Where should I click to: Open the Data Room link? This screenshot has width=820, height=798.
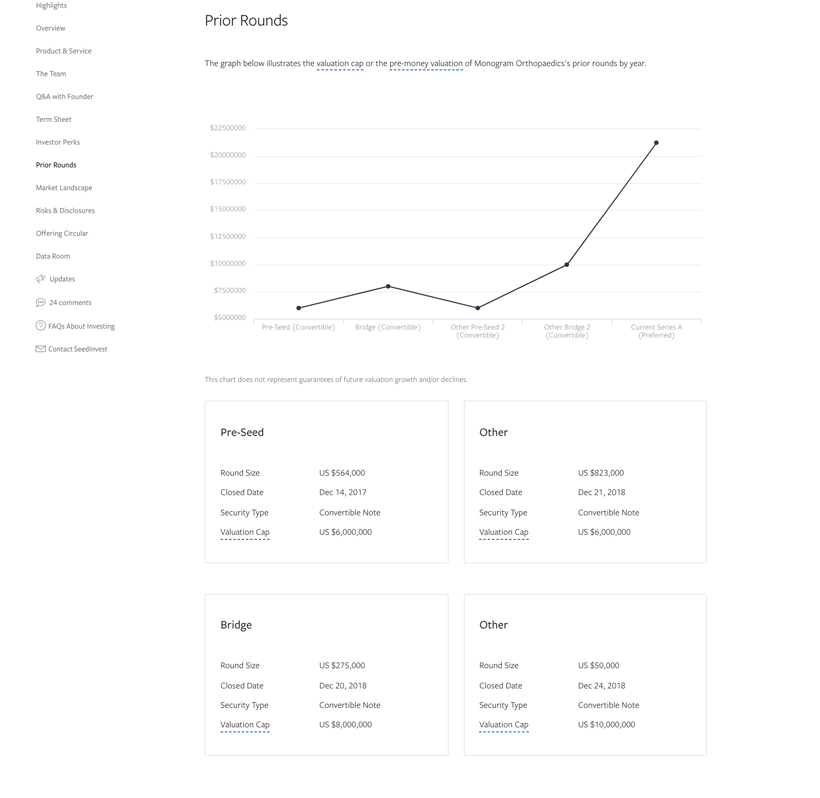[x=53, y=256]
